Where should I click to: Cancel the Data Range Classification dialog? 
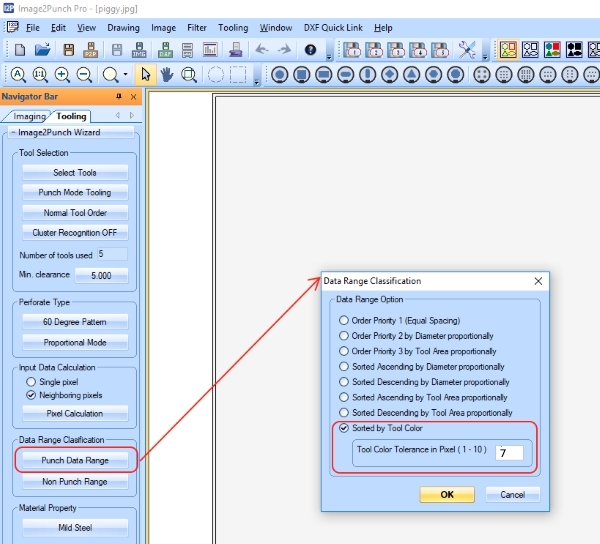tap(513, 494)
